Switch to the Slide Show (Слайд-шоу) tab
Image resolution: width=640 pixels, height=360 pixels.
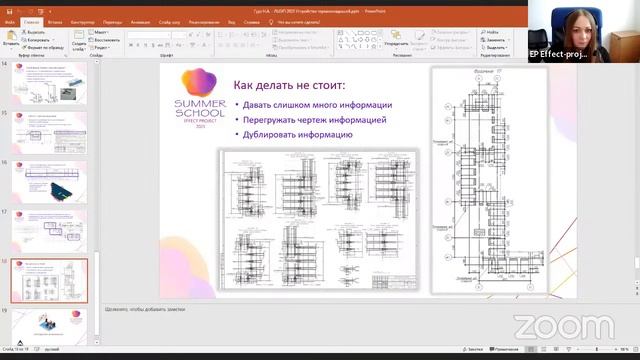click(x=169, y=22)
